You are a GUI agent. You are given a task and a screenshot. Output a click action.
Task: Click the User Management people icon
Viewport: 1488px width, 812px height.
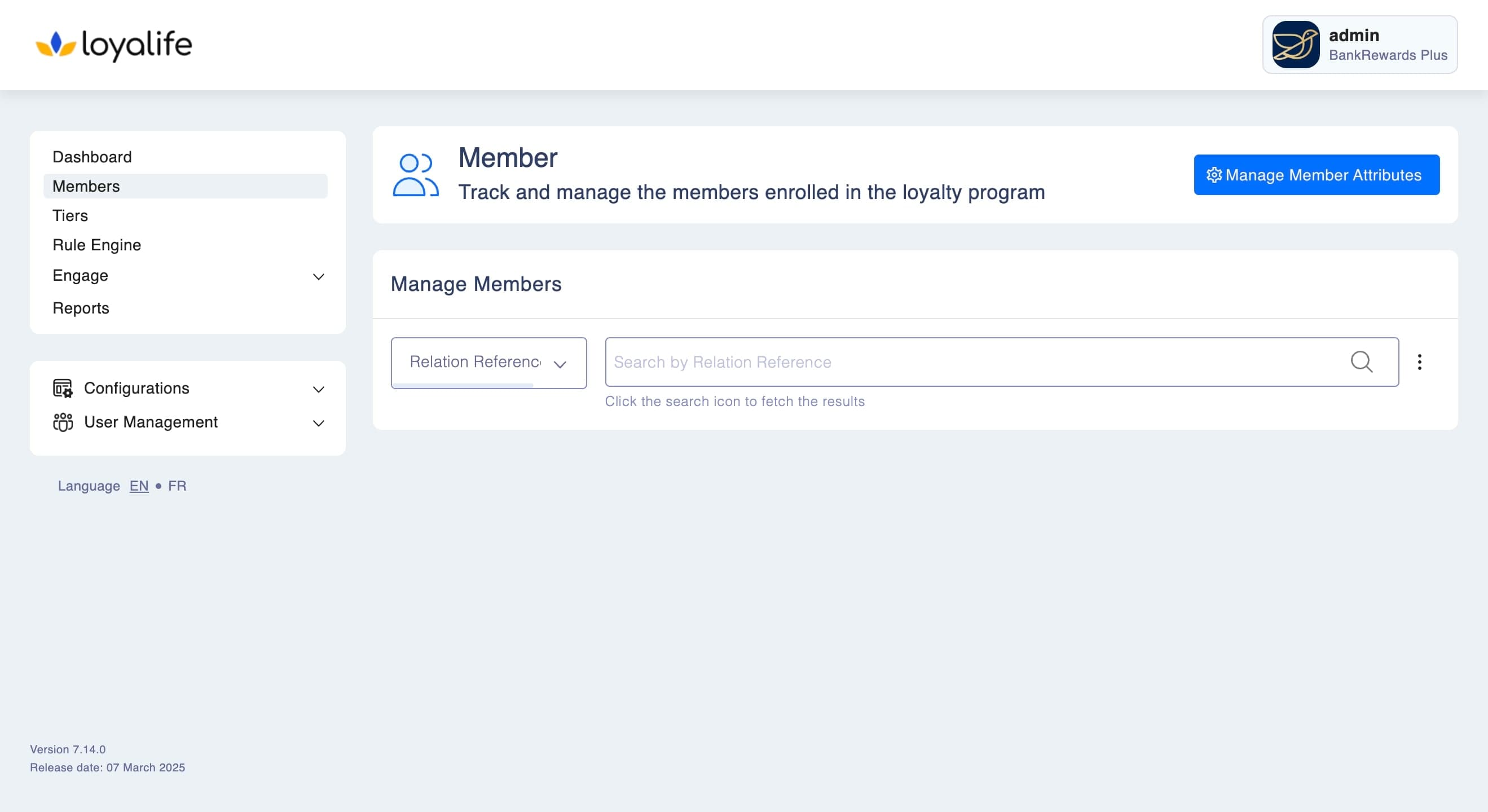pyautogui.click(x=63, y=422)
